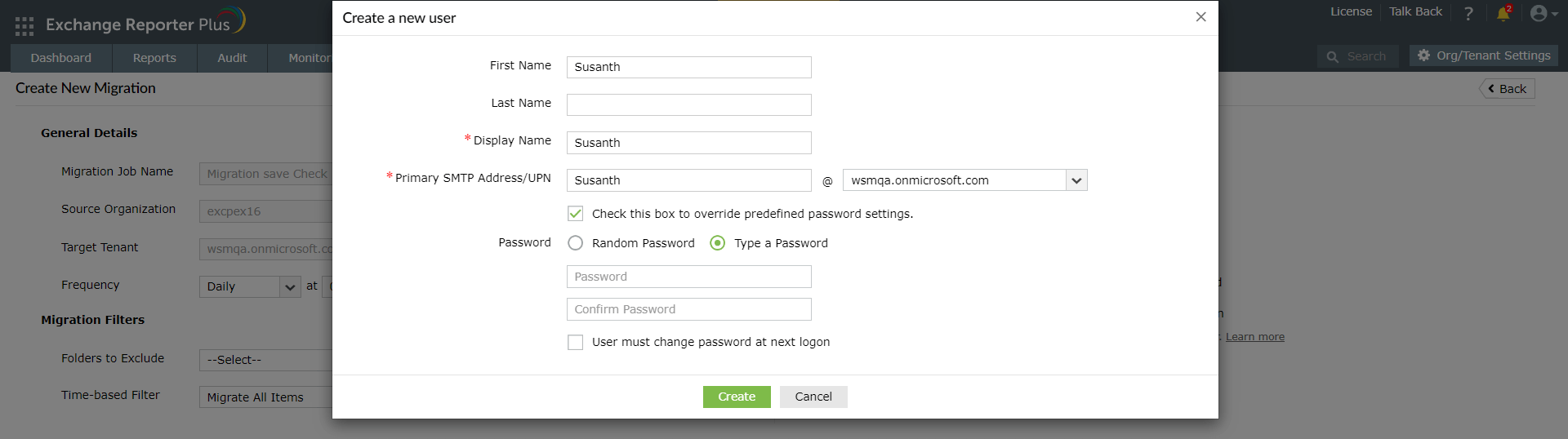The height and width of the screenshot is (439, 1568).
Task: Uncheck the override predefined password settings box
Action: (576, 214)
